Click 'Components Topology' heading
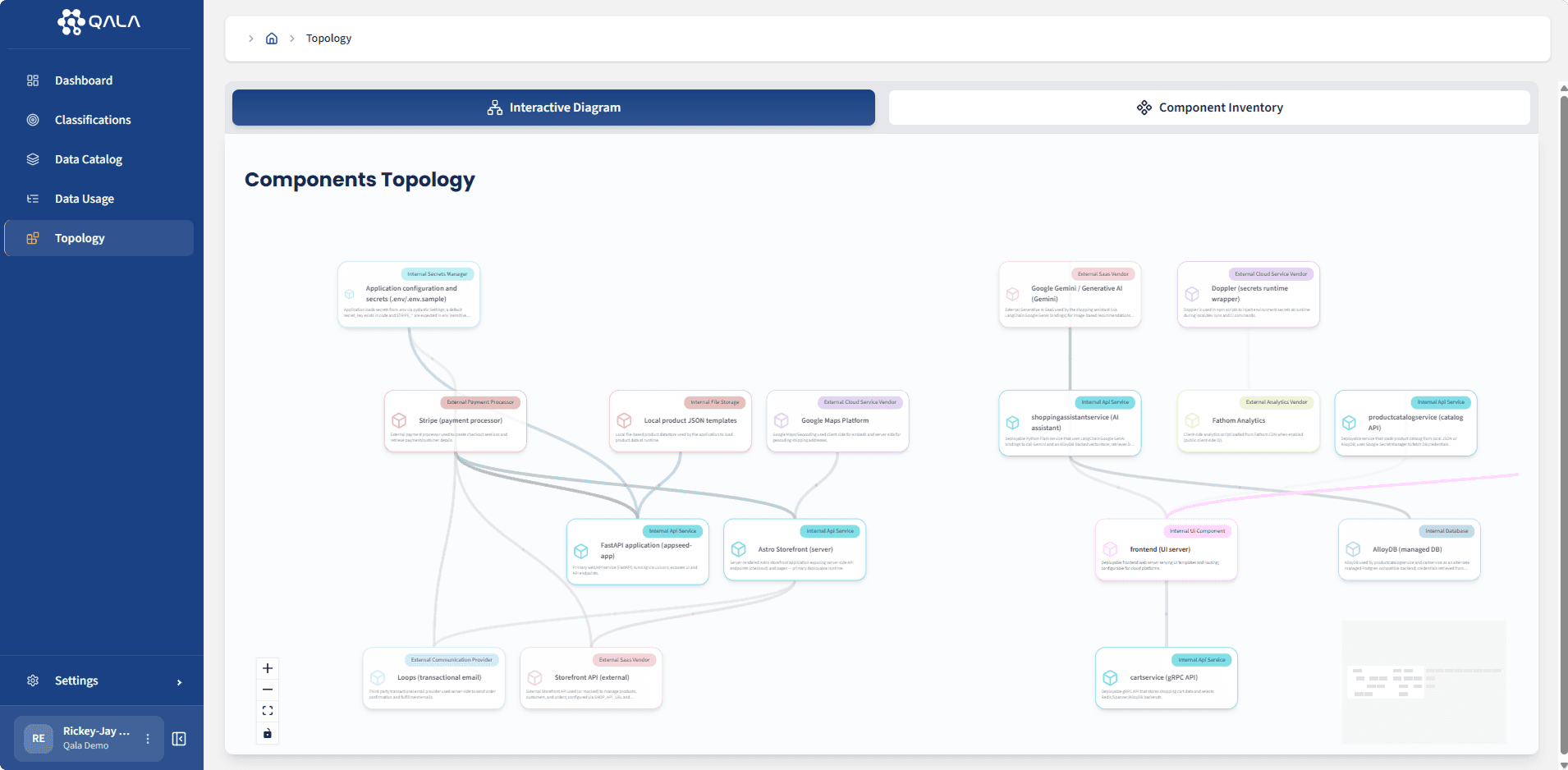 [360, 180]
